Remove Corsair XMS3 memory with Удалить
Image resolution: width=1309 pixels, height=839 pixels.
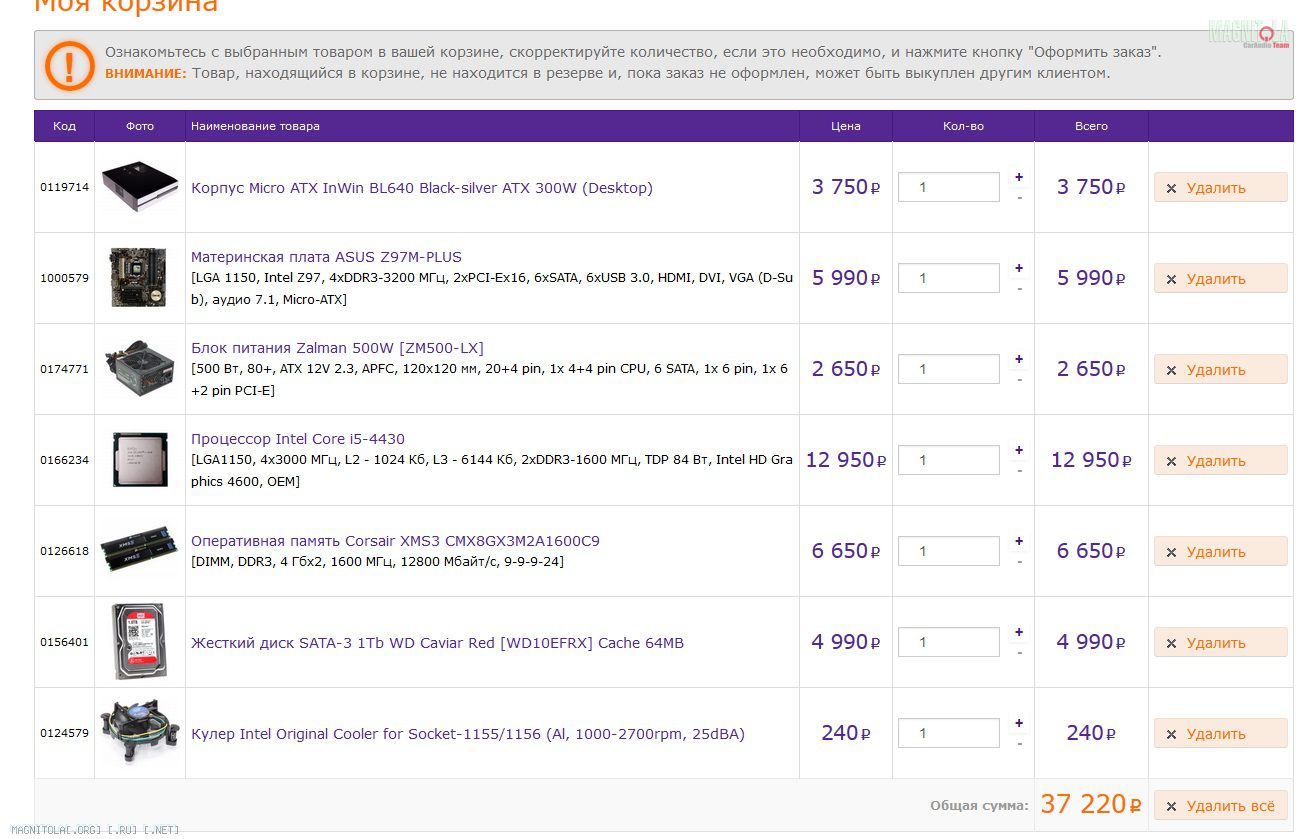[x=1220, y=551]
